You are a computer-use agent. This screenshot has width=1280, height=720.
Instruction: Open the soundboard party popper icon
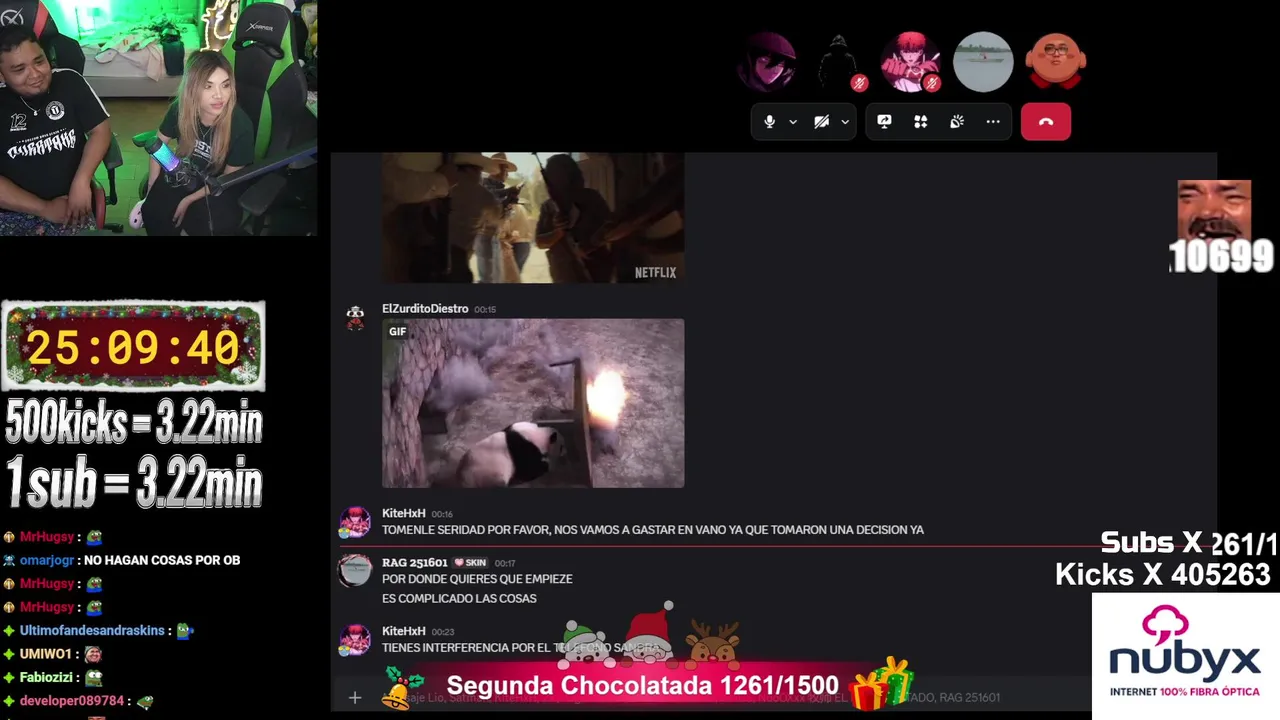[x=957, y=122]
